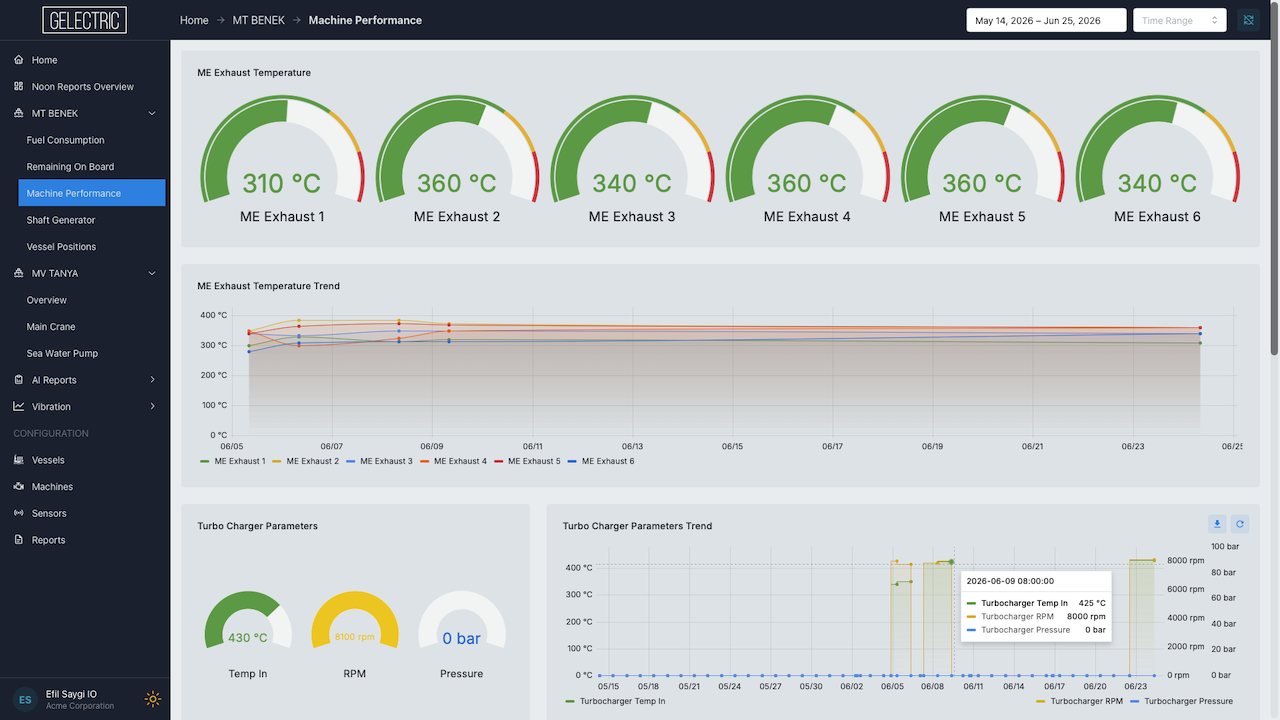Click the date range field May 14 – Jun 25
Screen dimensions: 1280x720
1047,20
